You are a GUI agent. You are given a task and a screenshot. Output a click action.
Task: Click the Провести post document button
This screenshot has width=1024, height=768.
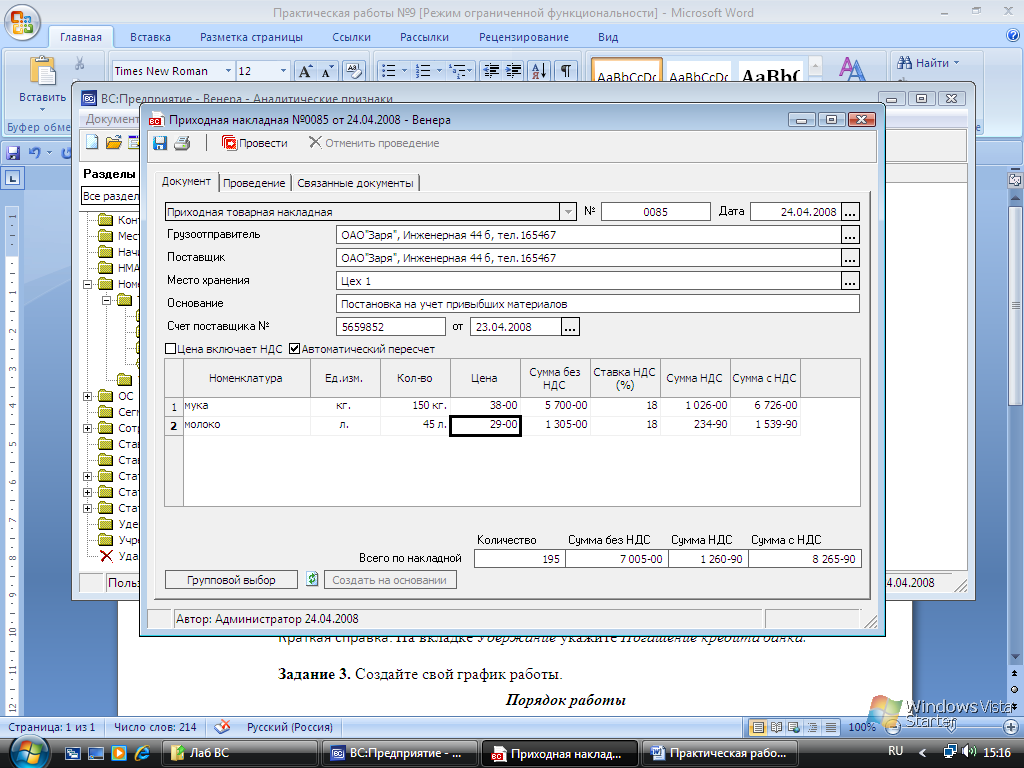tap(255, 143)
